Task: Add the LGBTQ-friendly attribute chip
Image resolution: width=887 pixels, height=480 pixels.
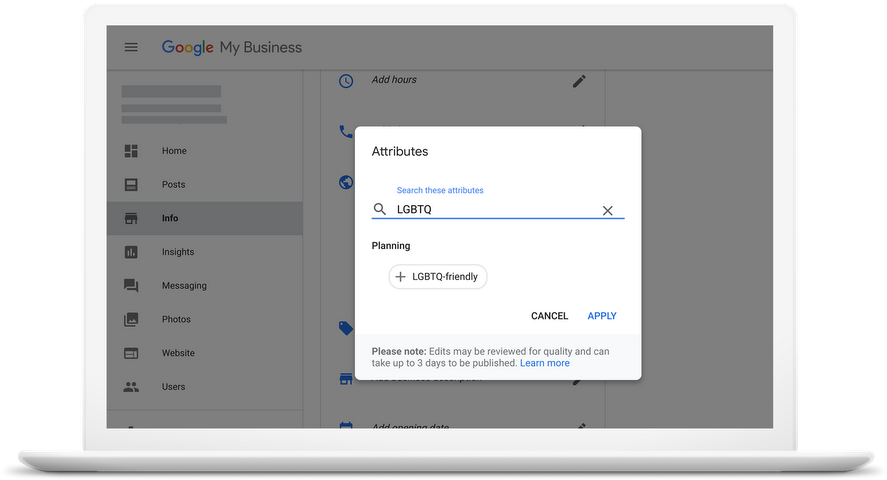Action: click(x=438, y=277)
